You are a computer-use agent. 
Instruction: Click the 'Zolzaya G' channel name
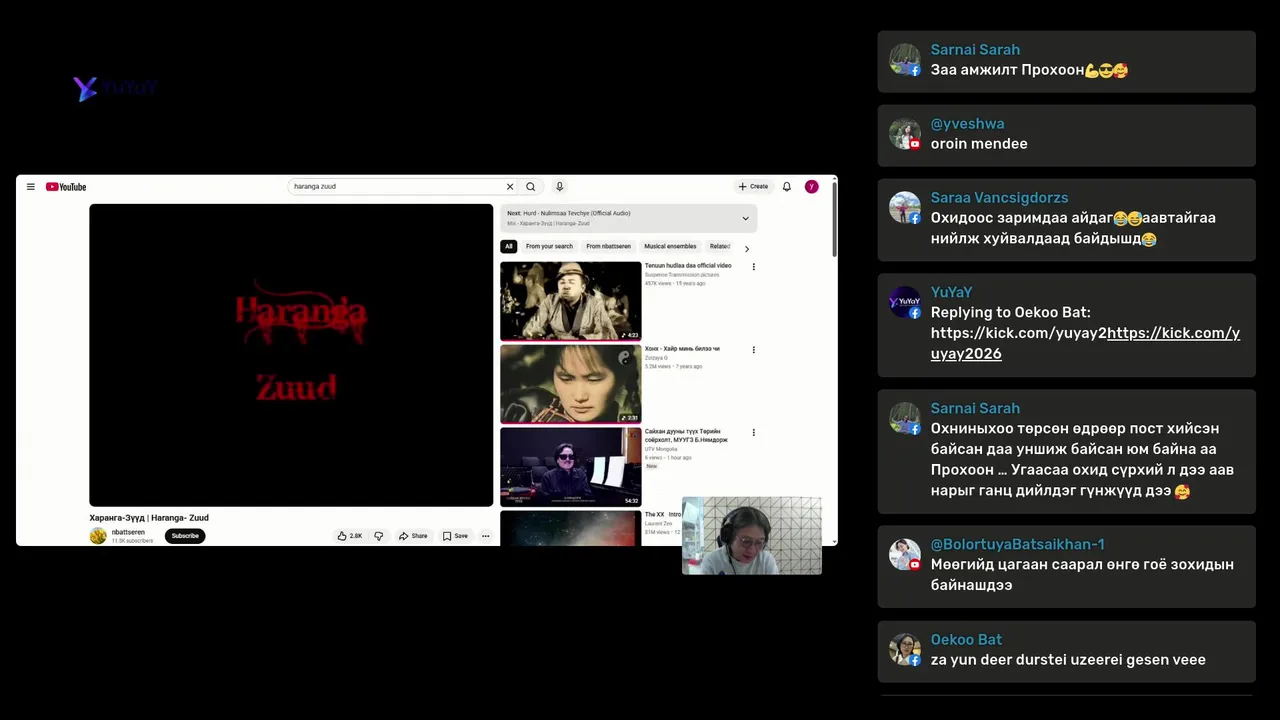[656, 358]
